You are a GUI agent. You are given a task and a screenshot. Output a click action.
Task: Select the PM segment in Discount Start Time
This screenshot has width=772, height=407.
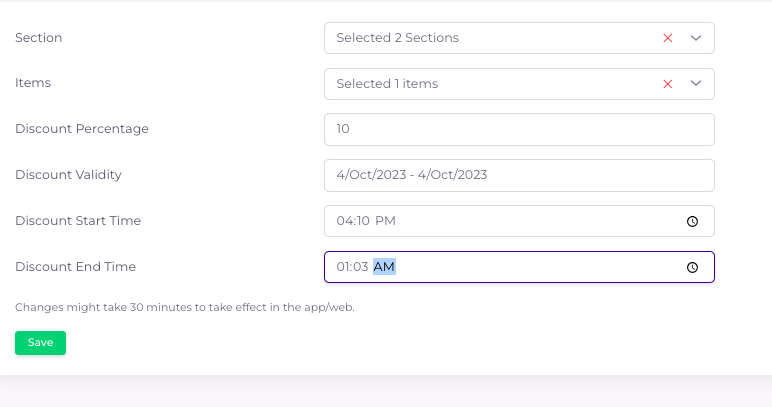[386, 221]
